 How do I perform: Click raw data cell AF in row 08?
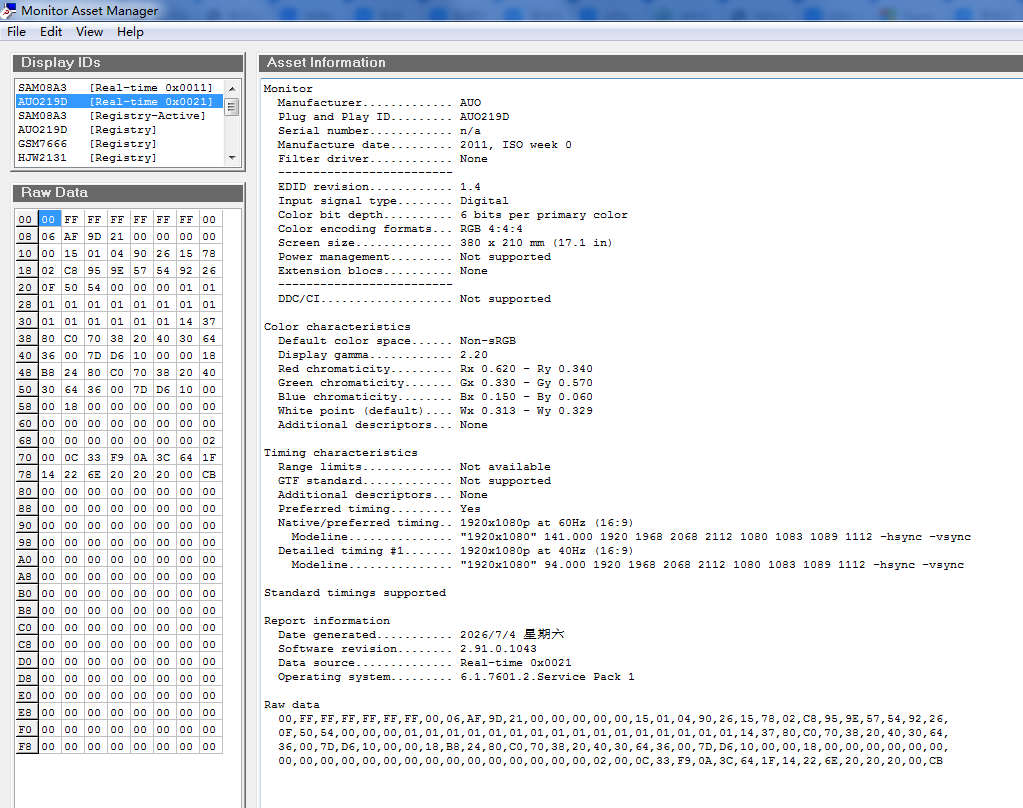tap(71, 236)
